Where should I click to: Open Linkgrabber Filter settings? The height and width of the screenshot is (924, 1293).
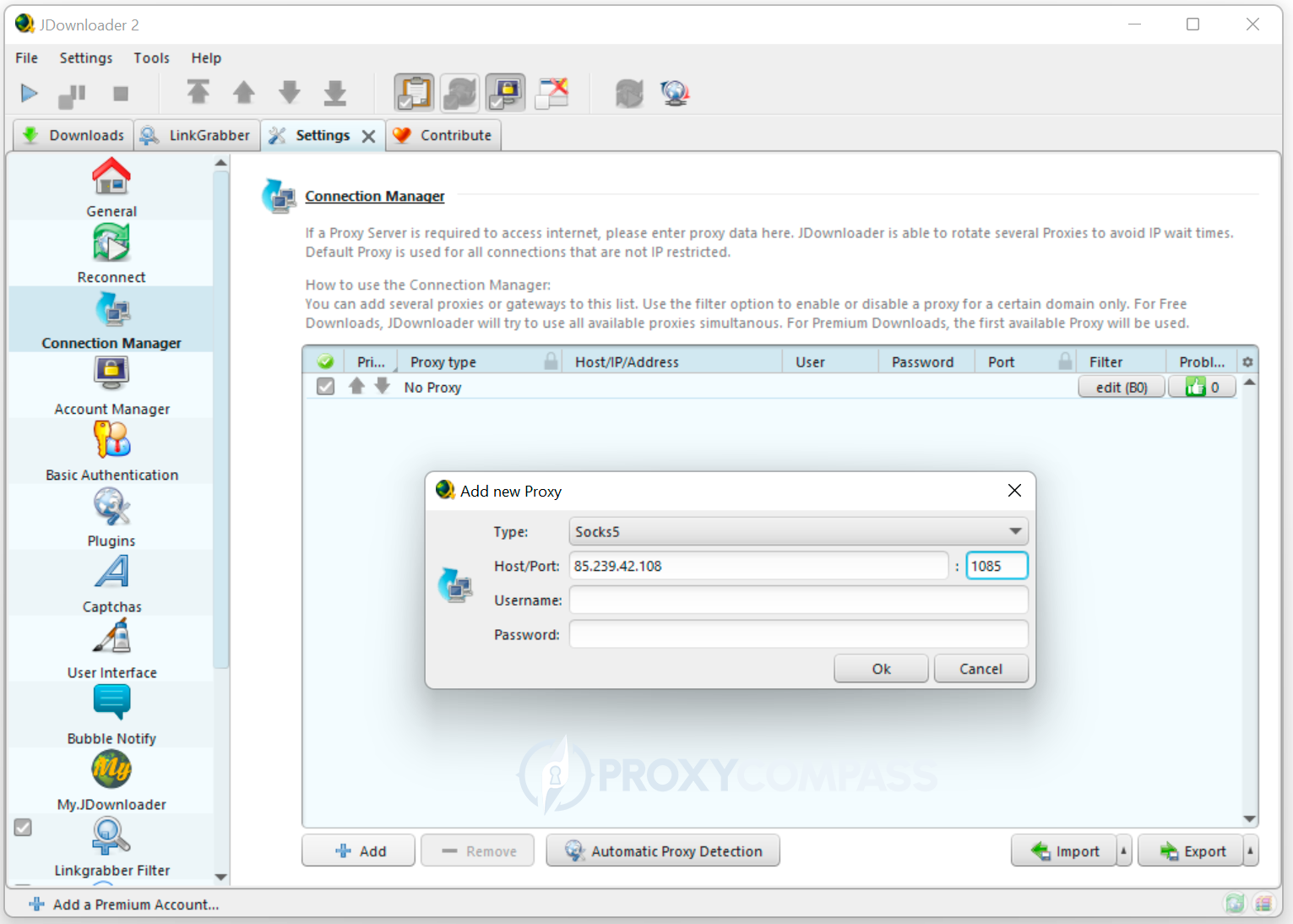pyautogui.click(x=111, y=847)
